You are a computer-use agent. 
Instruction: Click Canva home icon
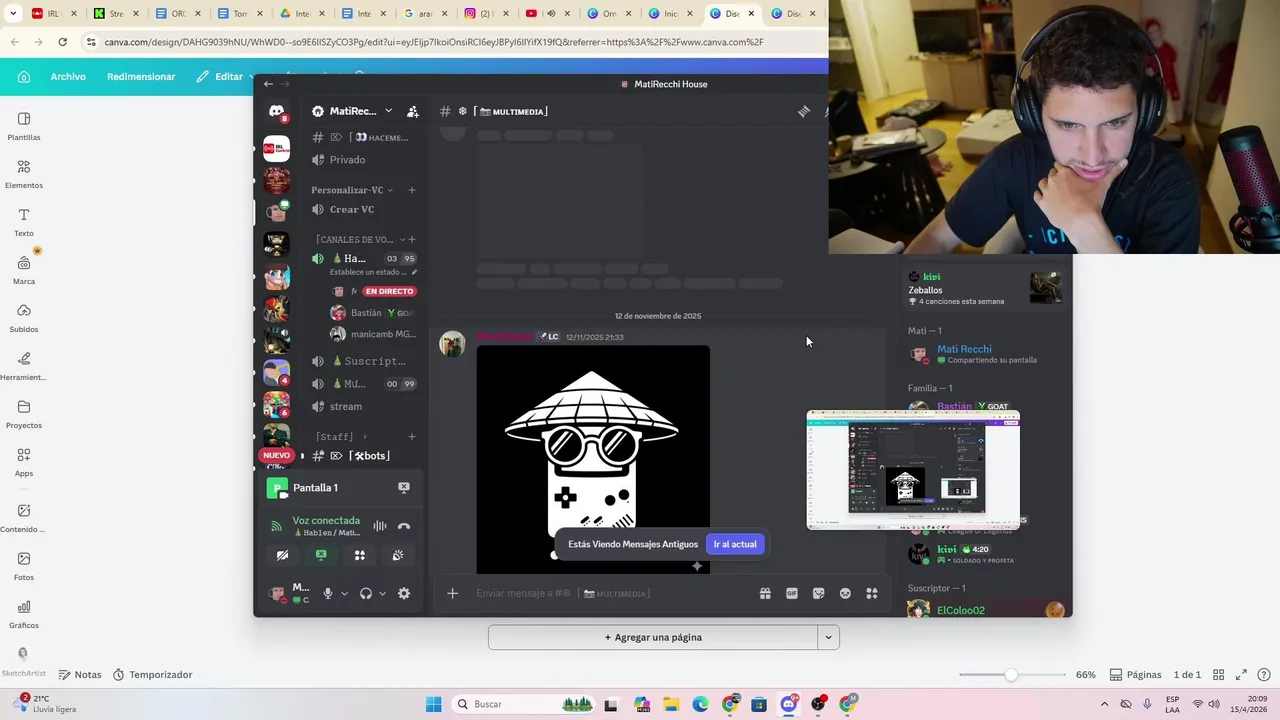click(24, 77)
